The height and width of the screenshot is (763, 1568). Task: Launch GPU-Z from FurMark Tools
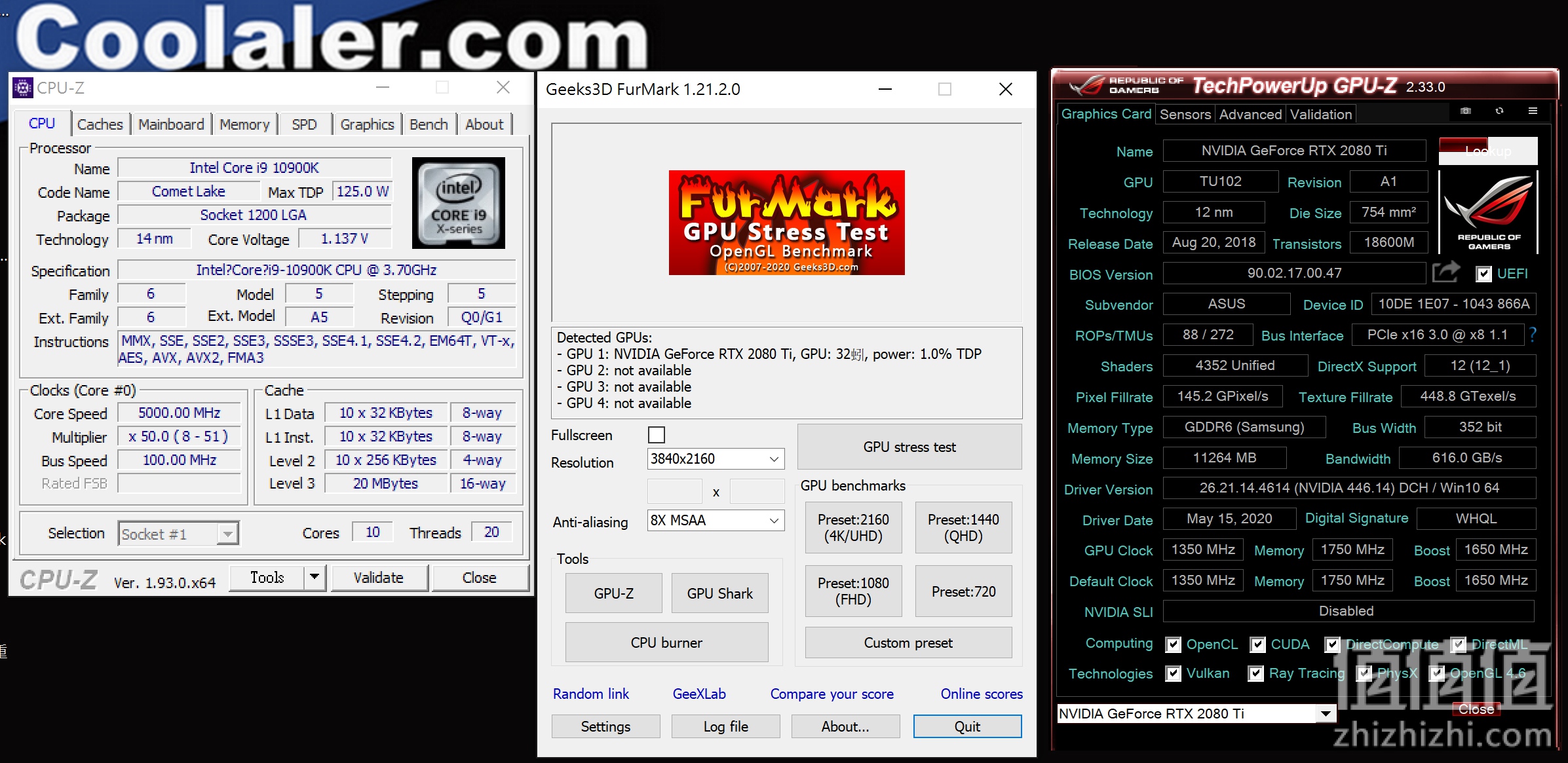(614, 593)
